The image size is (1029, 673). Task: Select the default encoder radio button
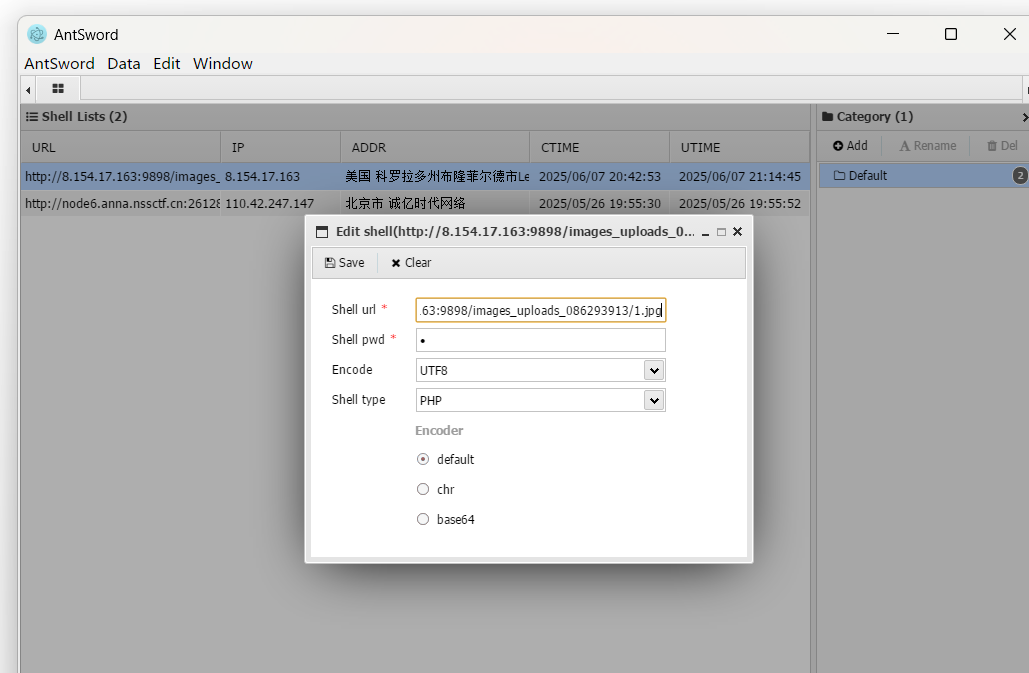click(423, 459)
